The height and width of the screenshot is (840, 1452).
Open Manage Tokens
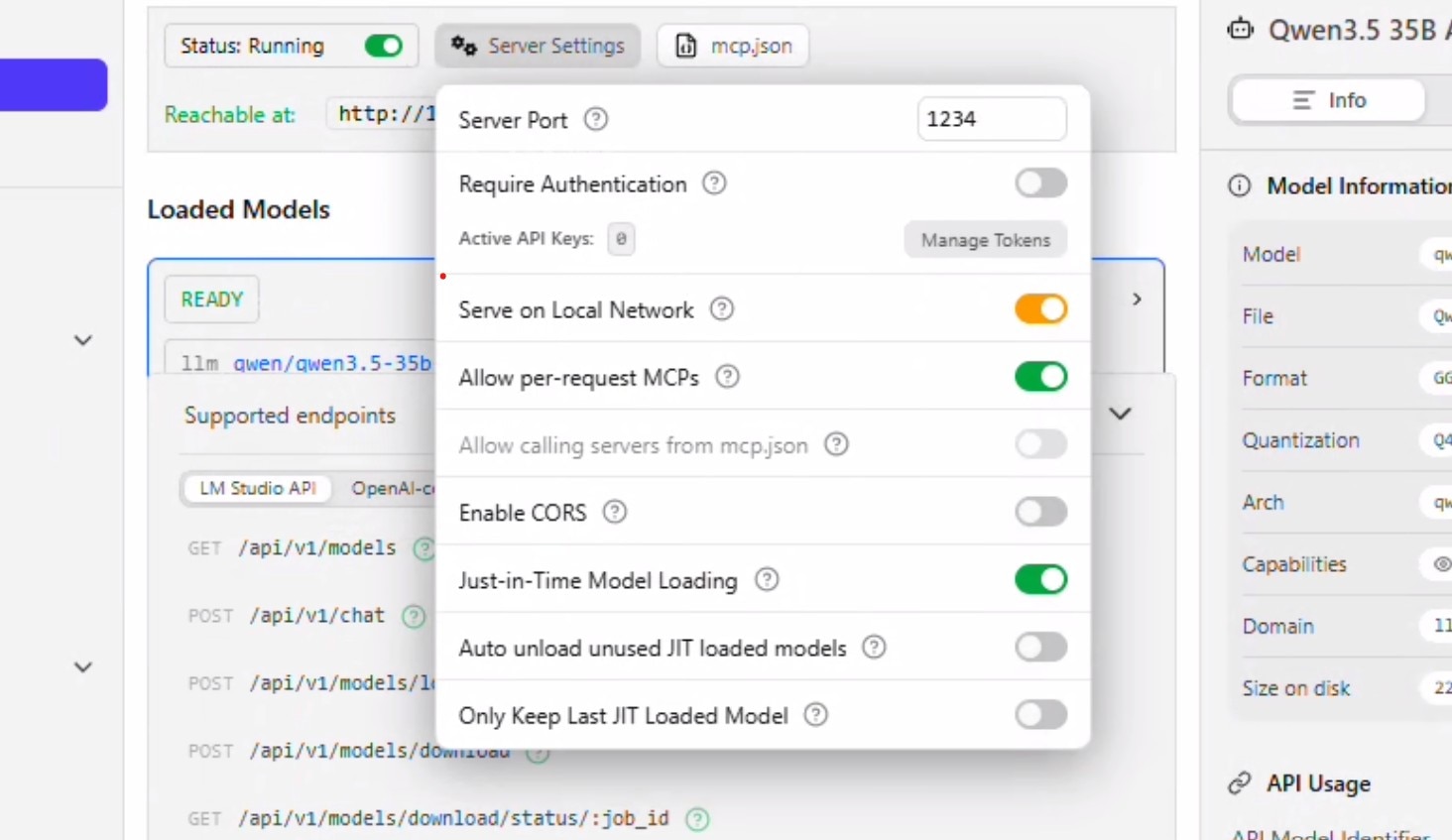pyautogui.click(x=985, y=239)
